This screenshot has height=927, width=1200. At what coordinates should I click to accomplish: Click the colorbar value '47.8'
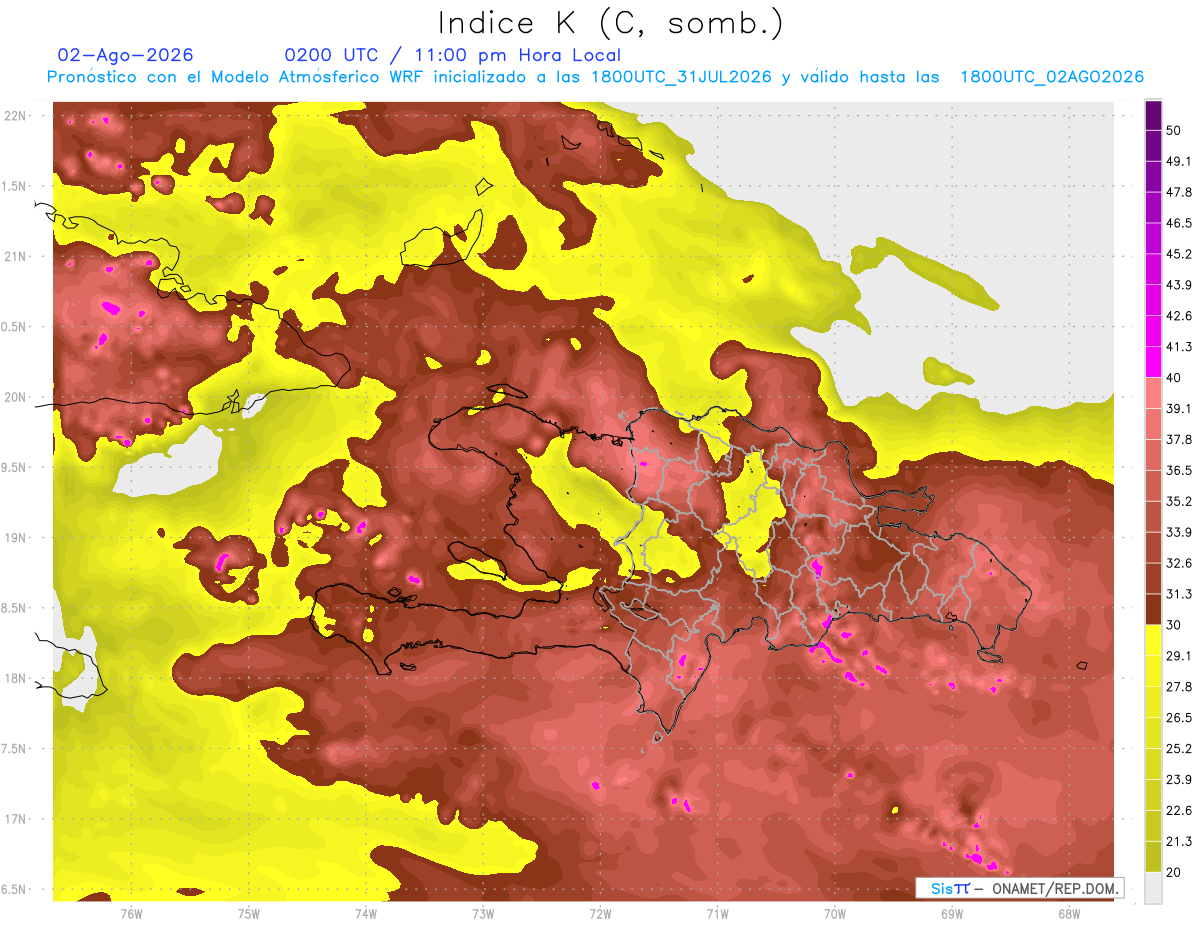point(1180,192)
